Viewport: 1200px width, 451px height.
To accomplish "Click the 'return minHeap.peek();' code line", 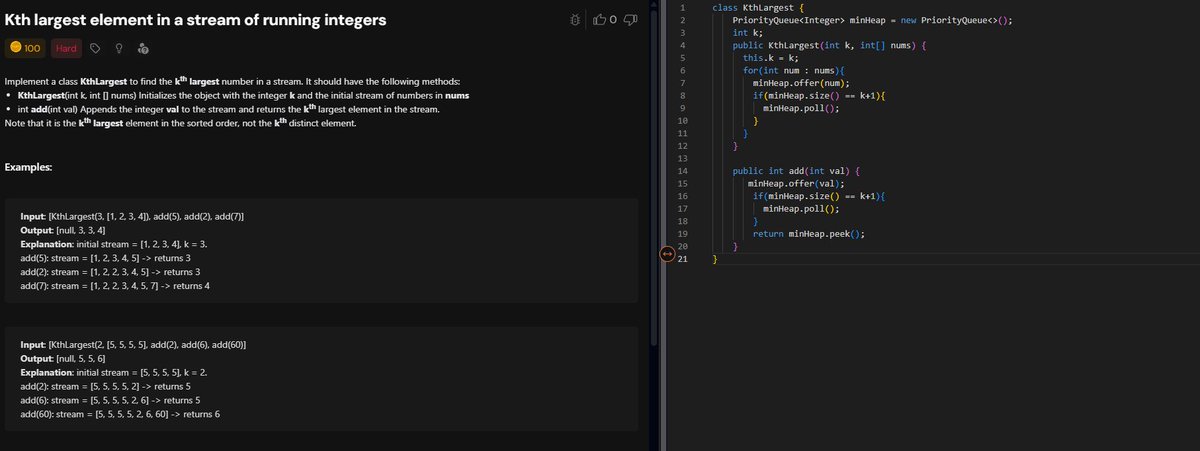I will click(809, 233).
